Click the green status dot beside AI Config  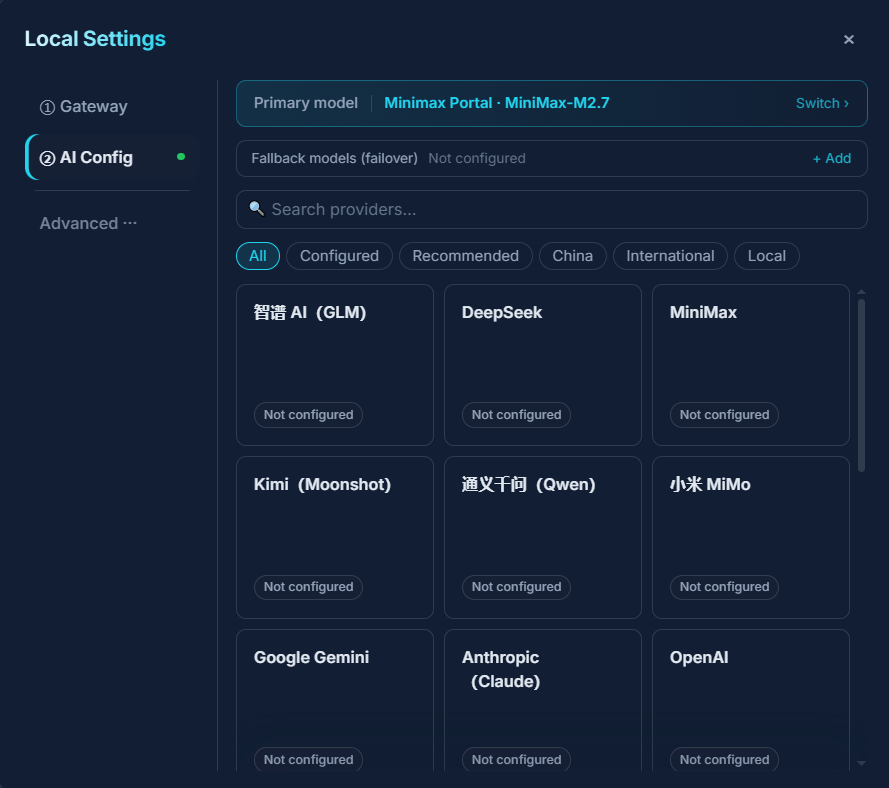click(x=181, y=157)
